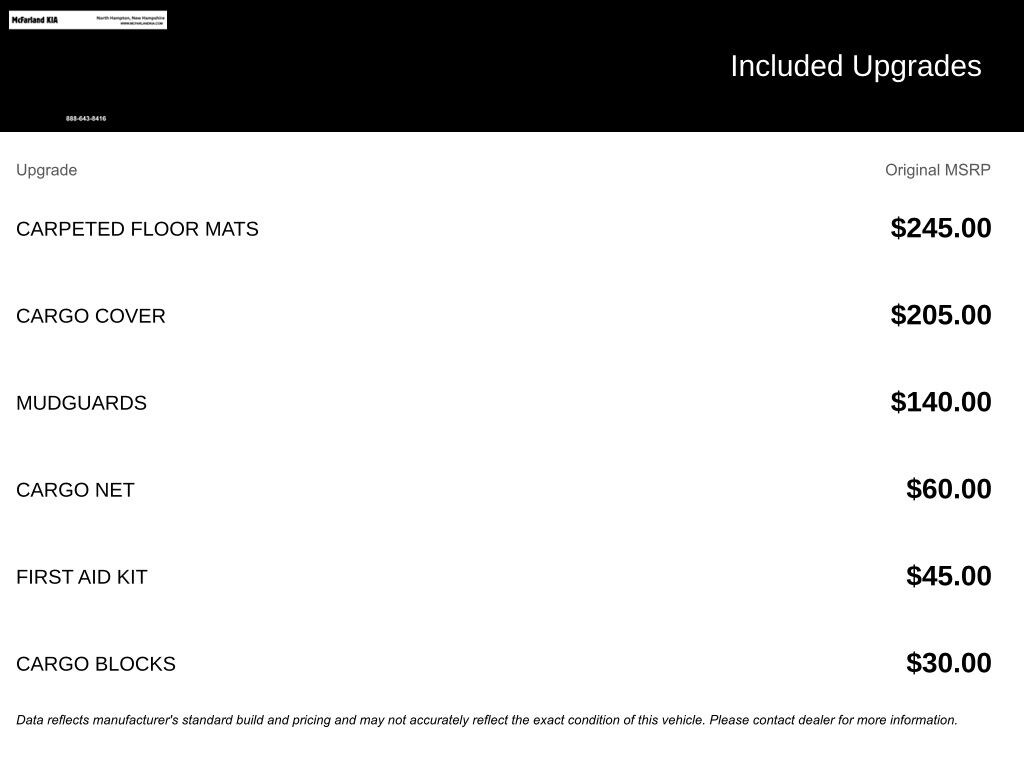Screen dimensions: 1024x768
Task: Select the CARGO COVER upgrade
Action: (91, 316)
